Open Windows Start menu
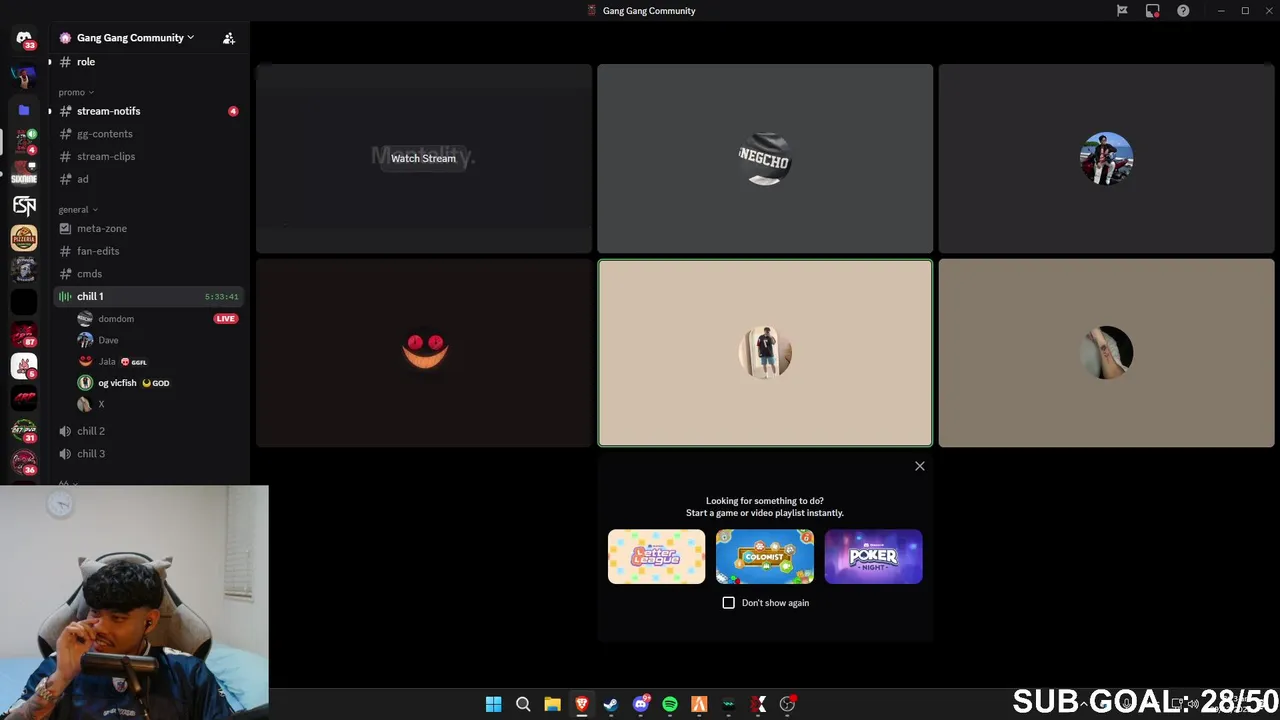Image resolution: width=1280 pixels, height=720 pixels. 493,704
